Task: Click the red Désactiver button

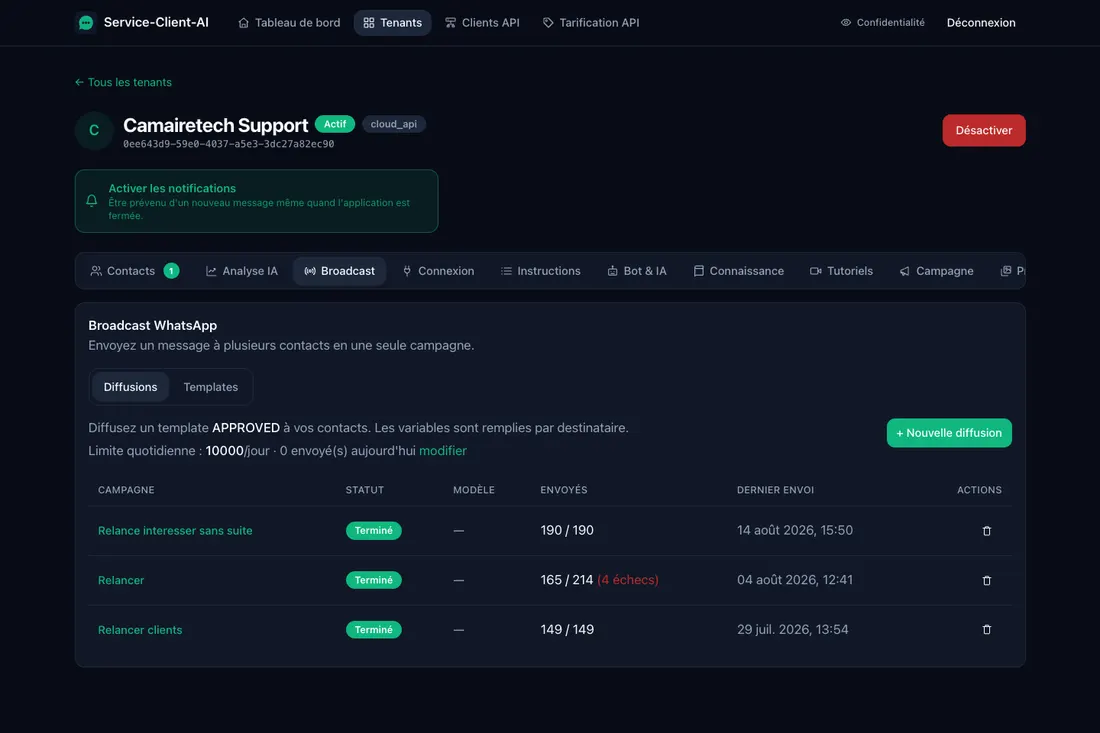Action: tap(984, 130)
